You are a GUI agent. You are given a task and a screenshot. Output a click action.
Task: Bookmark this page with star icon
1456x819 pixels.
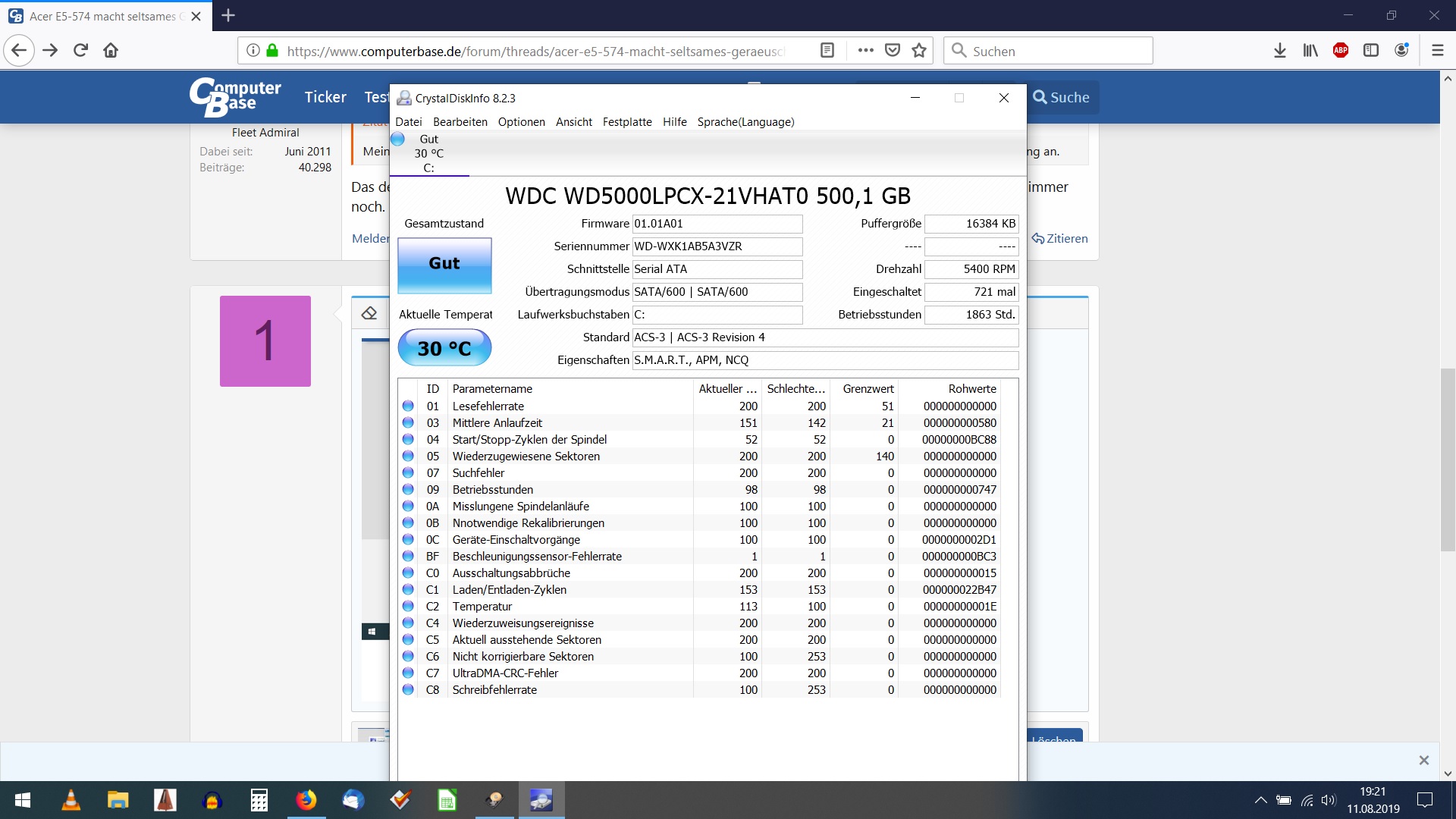[x=919, y=51]
